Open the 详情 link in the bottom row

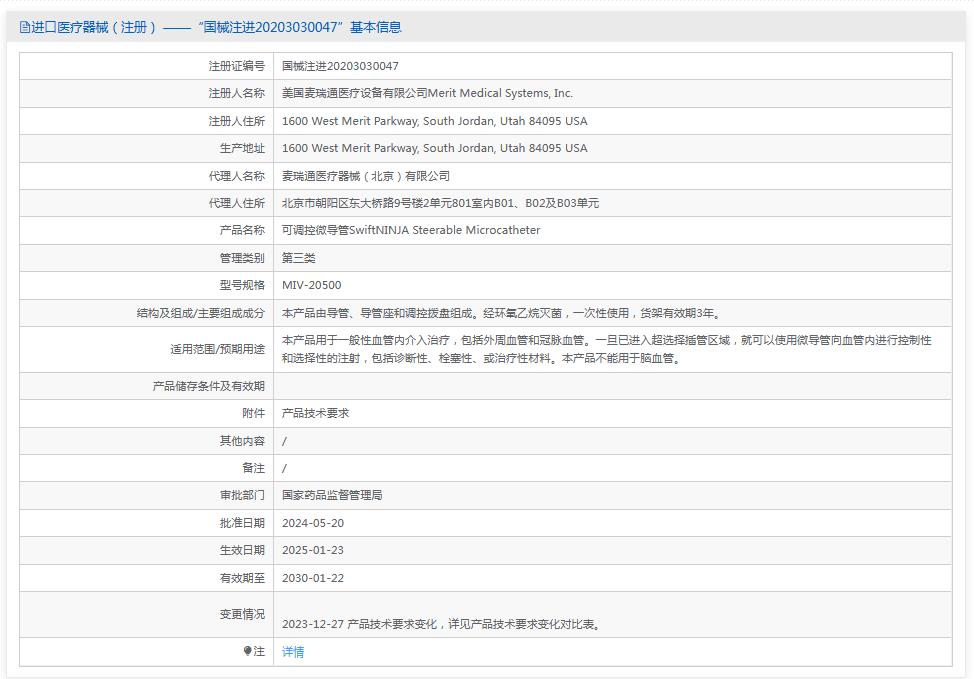(x=293, y=651)
